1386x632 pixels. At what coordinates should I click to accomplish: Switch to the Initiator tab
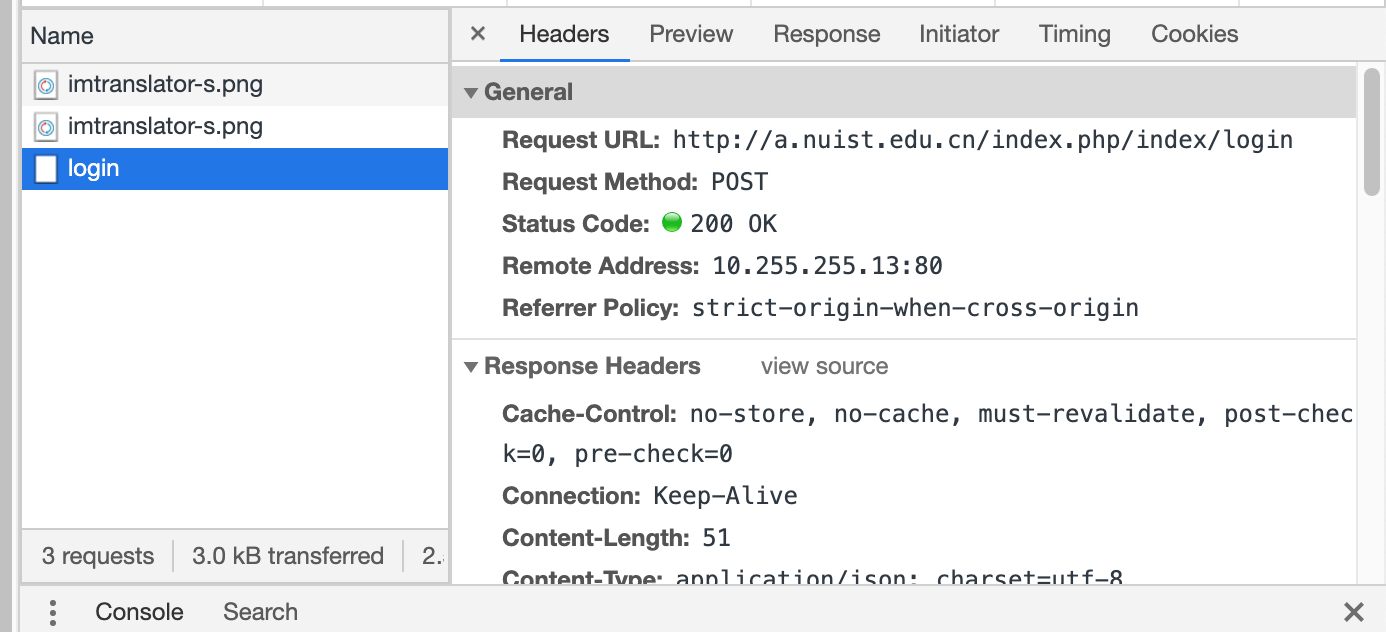click(959, 34)
